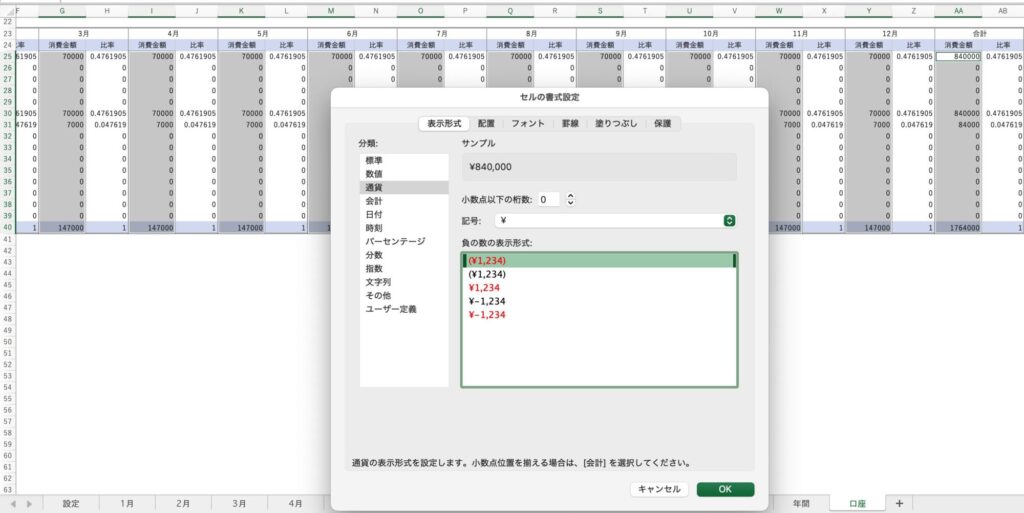The height and width of the screenshot is (513, 1024).
Task: Pick ユーザー定義 from the category list
Action: point(391,309)
